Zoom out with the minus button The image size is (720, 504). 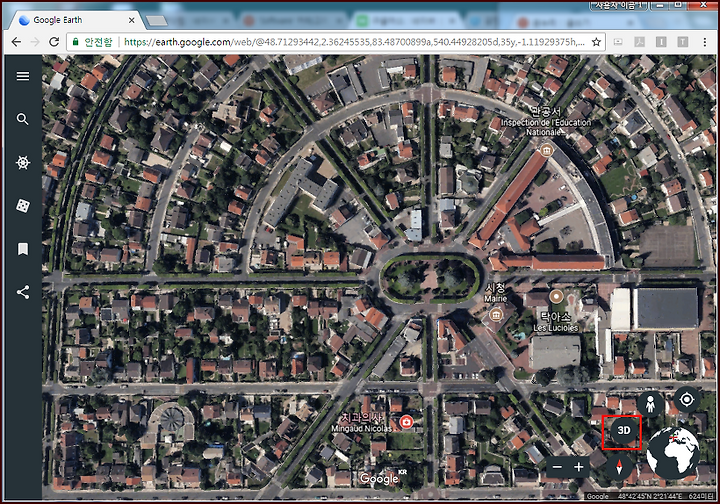(x=557, y=467)
